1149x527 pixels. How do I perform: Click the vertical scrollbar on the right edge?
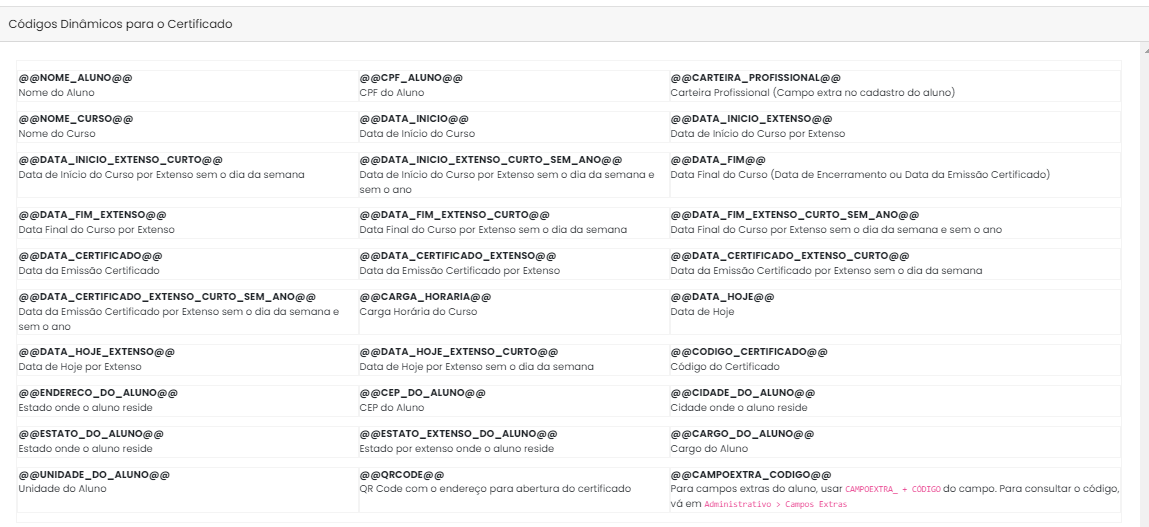click(1144, 280)
